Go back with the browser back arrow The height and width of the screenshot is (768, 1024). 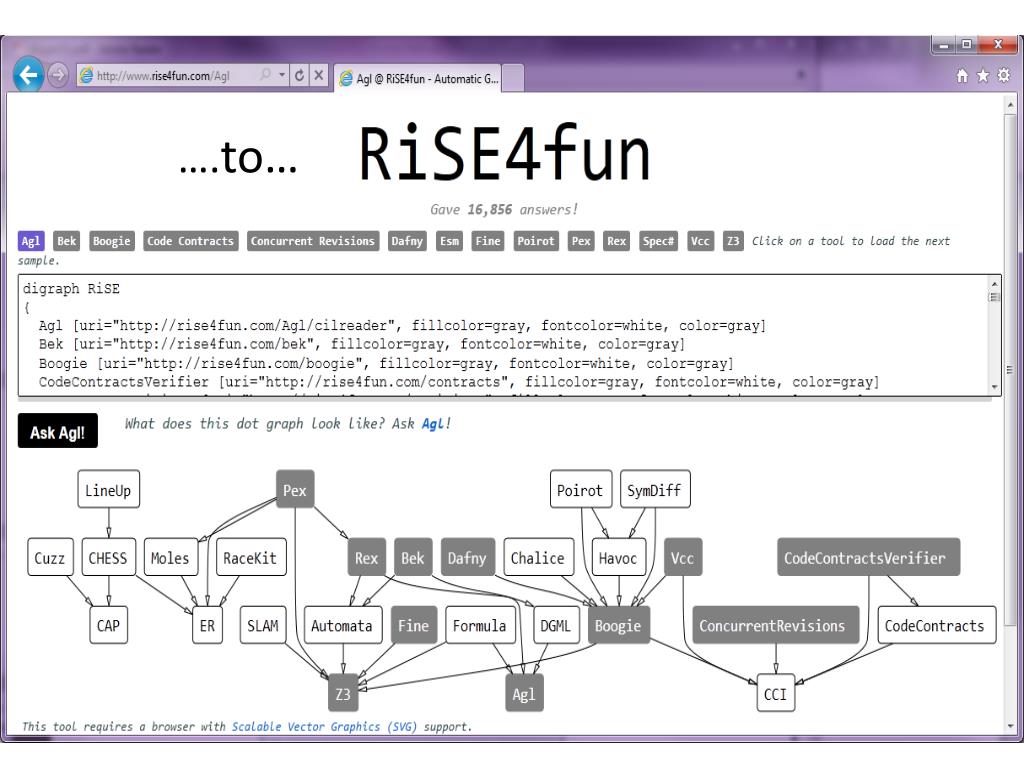28,75
